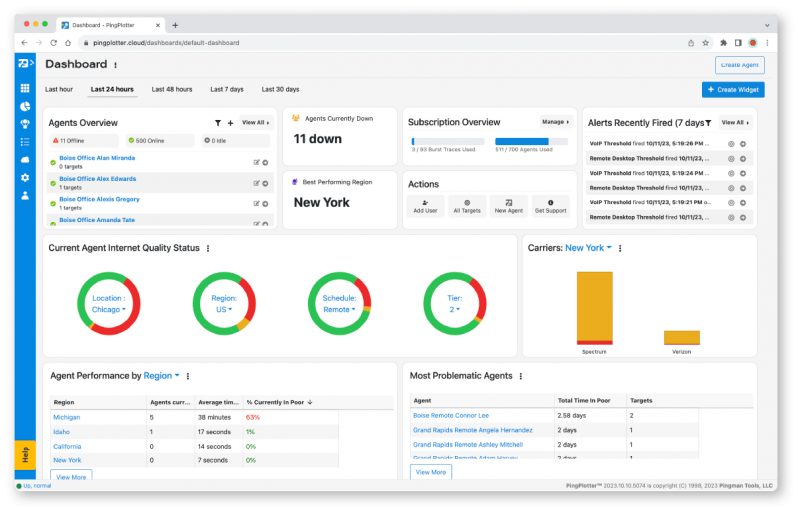800x513 pixels.
Task: Click the PingPlotter logo in sidebar
Action: point(26,63)
